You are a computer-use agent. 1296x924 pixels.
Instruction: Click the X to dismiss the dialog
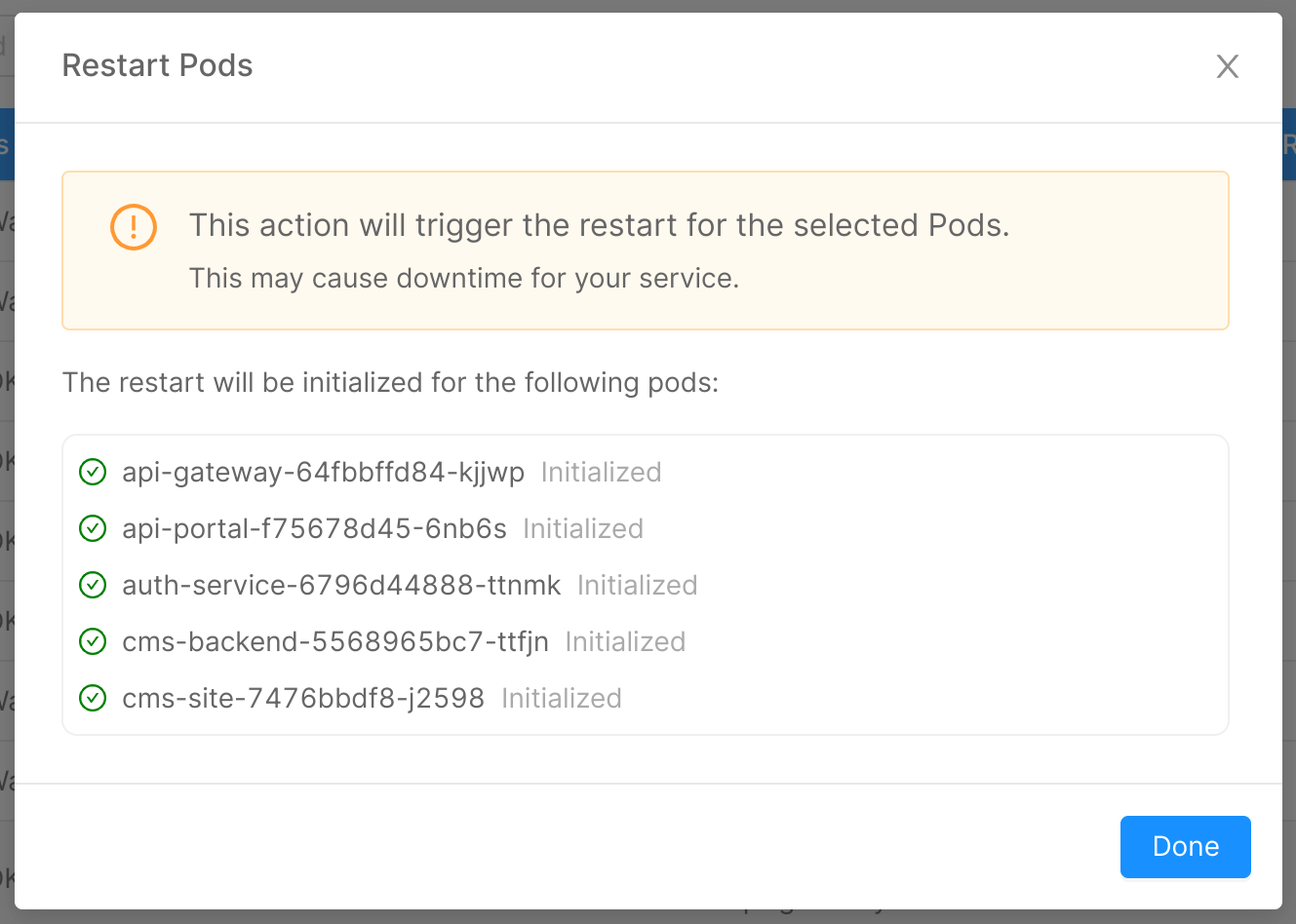pyautogui.click(x=1227, y=66)
